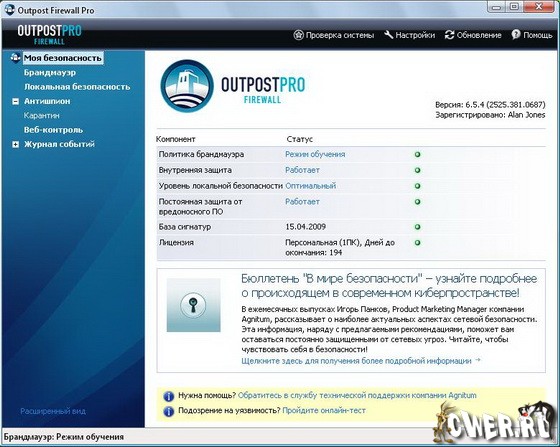Click the Компонент column header
The width and height of the screenshot is (560, 447).
(x=175, y=139)
